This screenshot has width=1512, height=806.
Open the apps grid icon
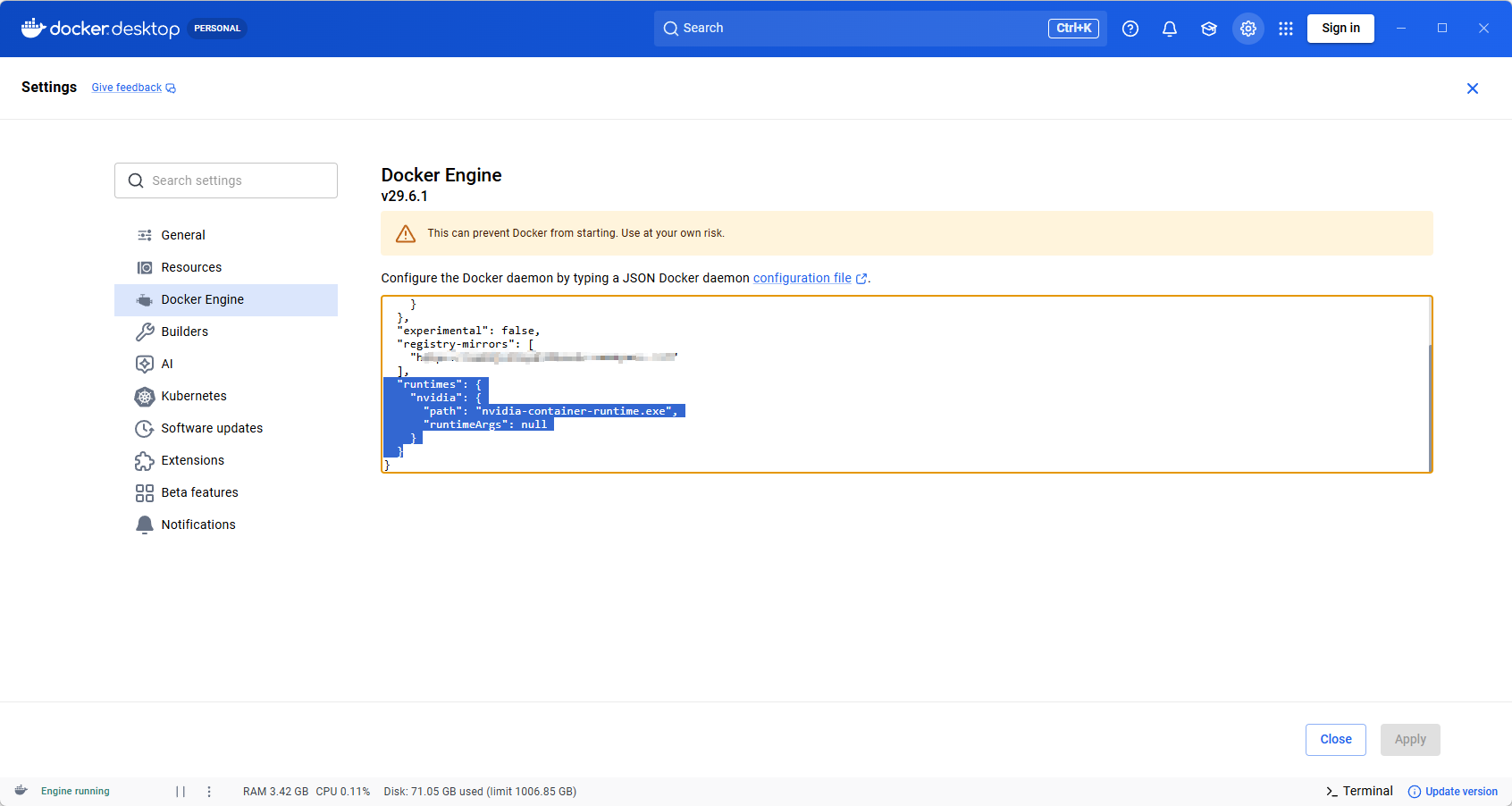pyautogui.click(x=1286, y=29)
